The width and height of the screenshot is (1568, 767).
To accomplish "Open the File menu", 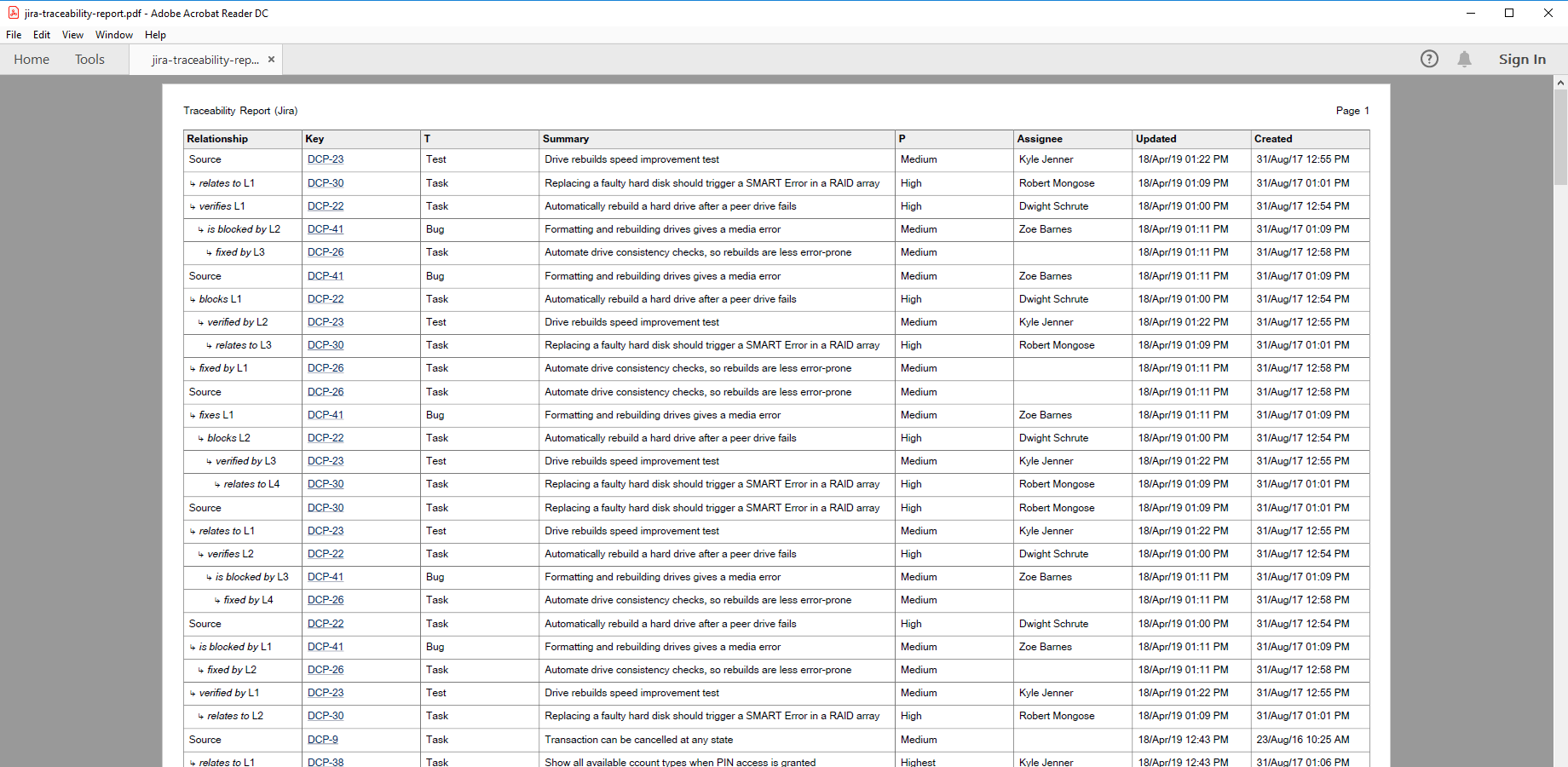I will [x=14, y=35].
